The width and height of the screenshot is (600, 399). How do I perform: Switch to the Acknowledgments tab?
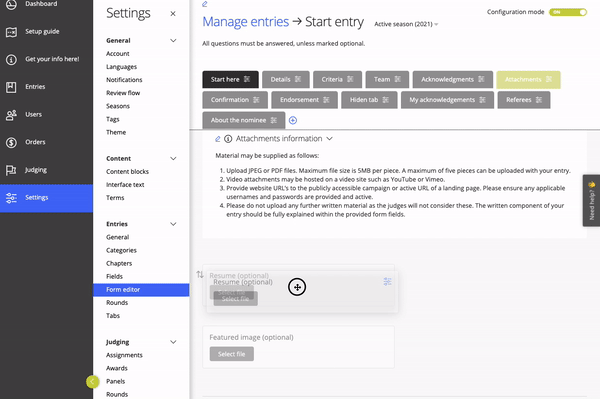click(x=453, y=80)
